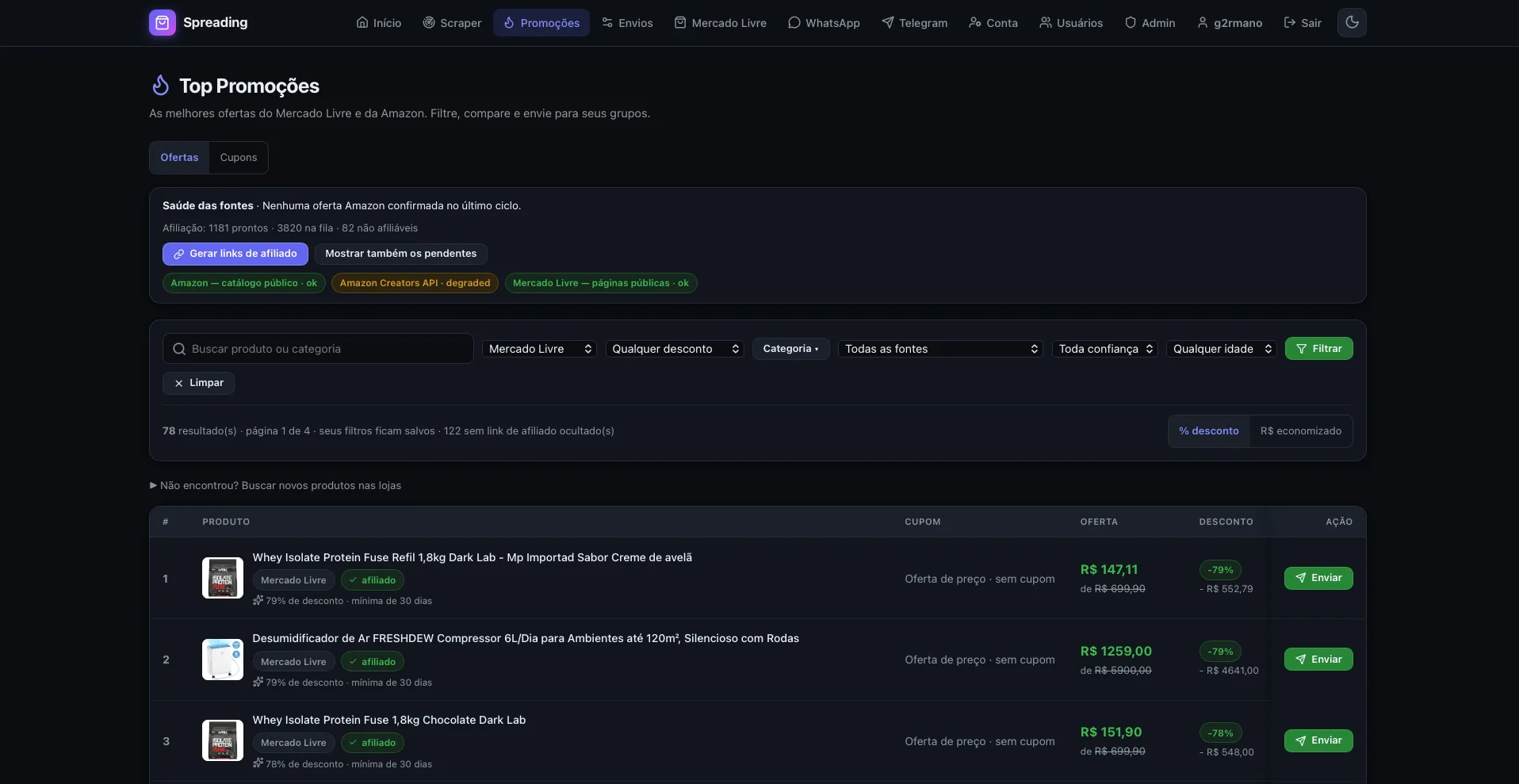Open Conta nav item

pos(993,23)
